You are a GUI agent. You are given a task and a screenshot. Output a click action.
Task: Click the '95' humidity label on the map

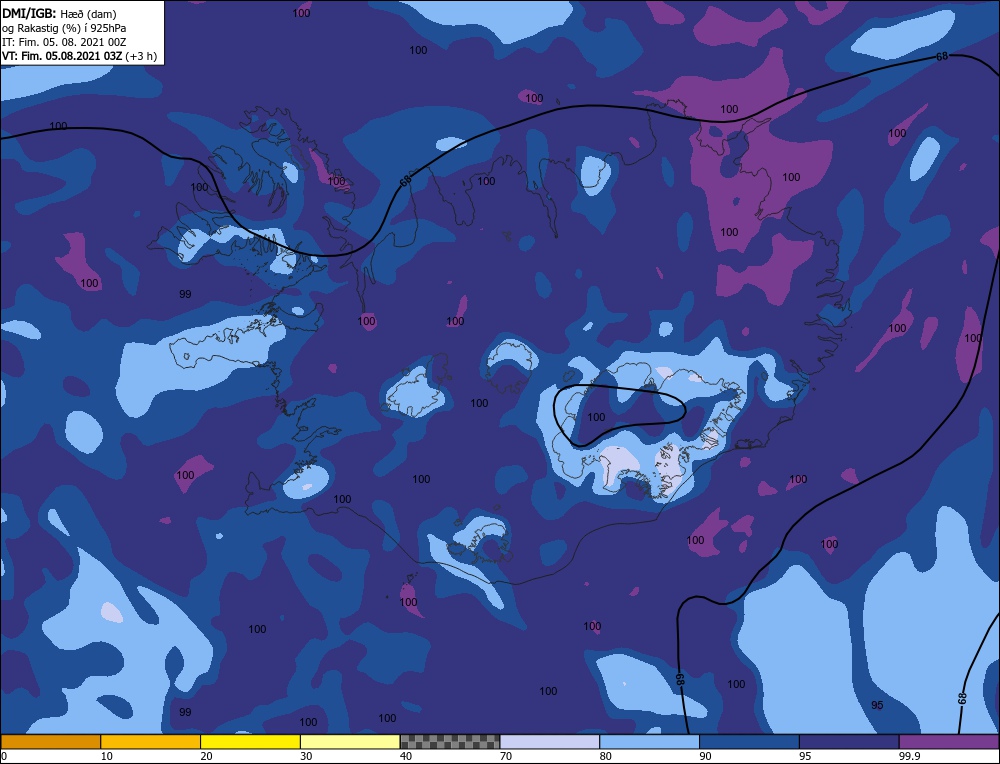[877, 705]
